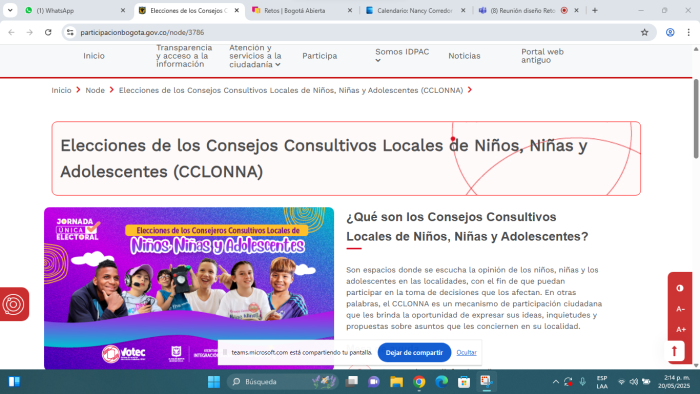Open Transparencia y acceso a la información
This screenshot has width=700, height=394.
pos(184,56)
